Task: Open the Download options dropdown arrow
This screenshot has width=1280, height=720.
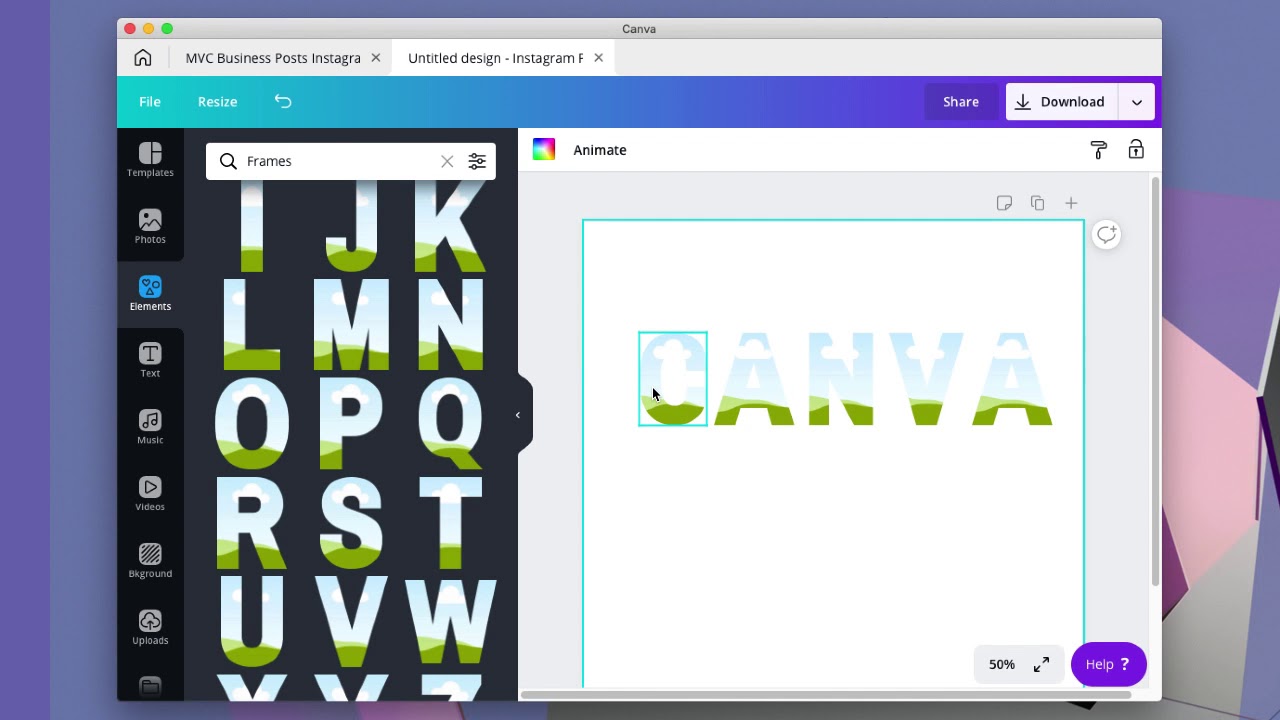Action: pos(1138,101)
